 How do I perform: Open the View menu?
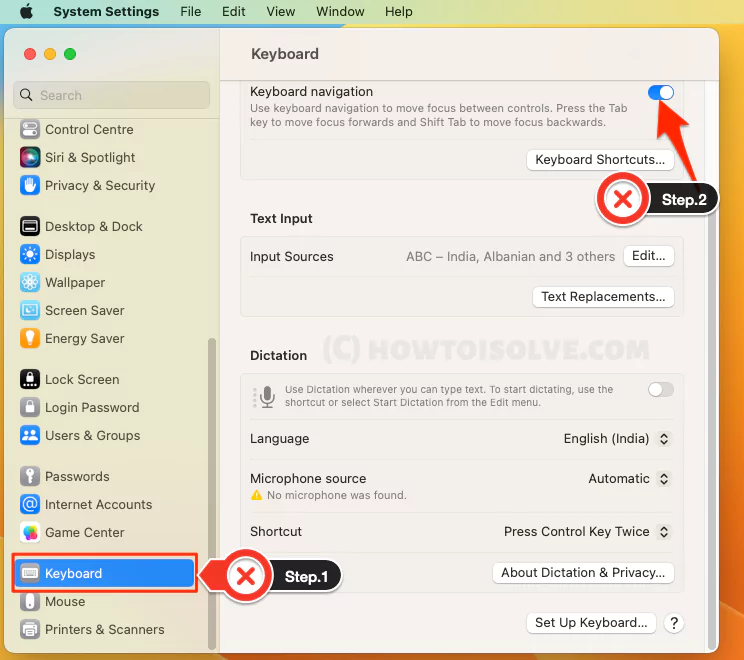coord(280,11)
